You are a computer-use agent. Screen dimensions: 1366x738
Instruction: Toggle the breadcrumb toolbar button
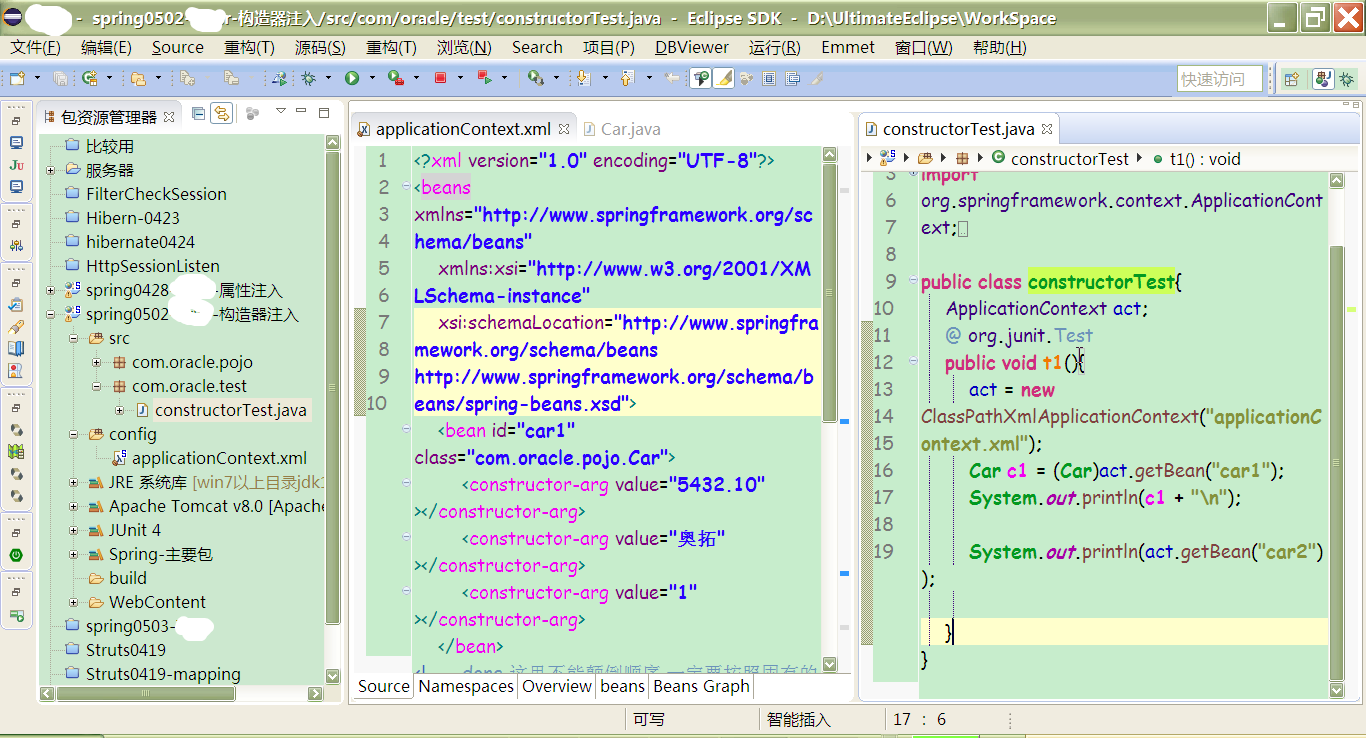(x=700, y=78)
